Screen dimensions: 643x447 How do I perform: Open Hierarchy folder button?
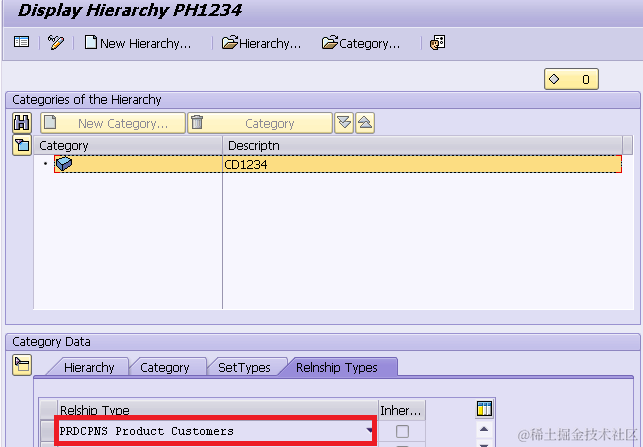[x=261, y=43]
